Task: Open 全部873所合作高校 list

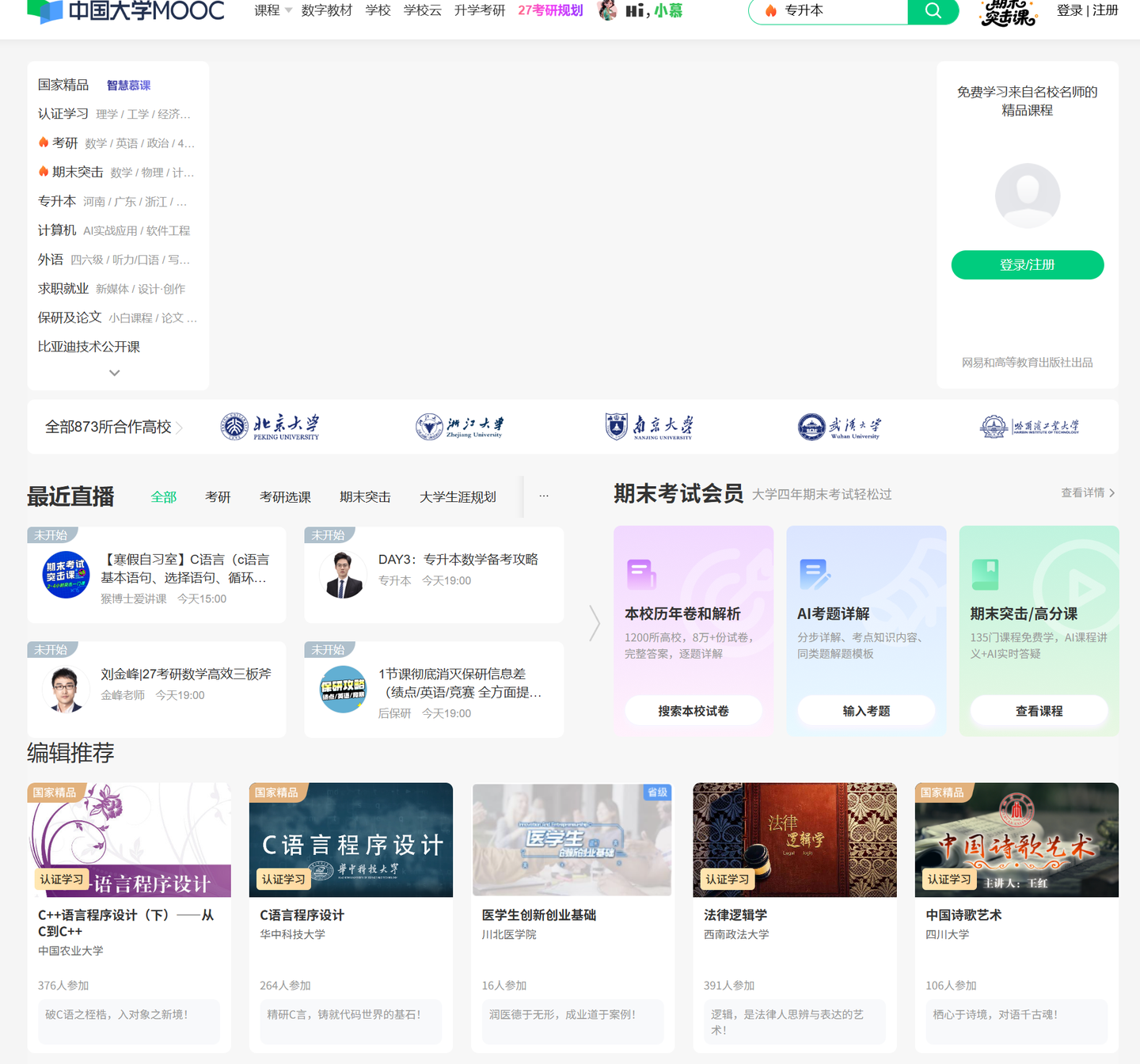Action: click(x=114, y=427)
